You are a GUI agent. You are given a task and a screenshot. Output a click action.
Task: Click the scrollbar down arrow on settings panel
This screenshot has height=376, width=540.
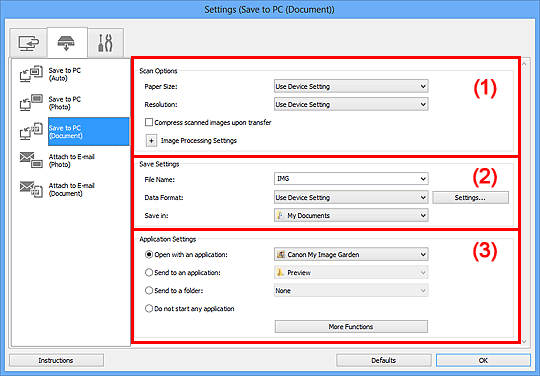[524, 341]
